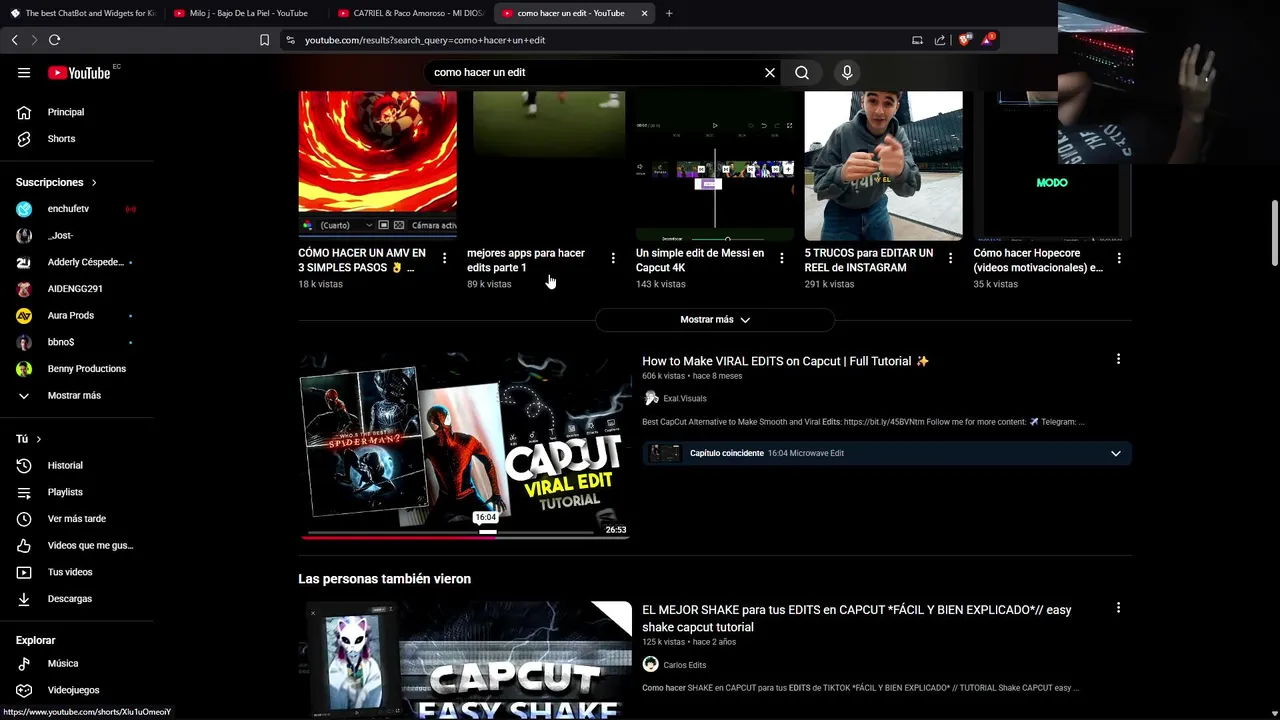The image size is (1280, 720).
Task: Open AIDENGG291 subscription channel
Action: [77, 289]
